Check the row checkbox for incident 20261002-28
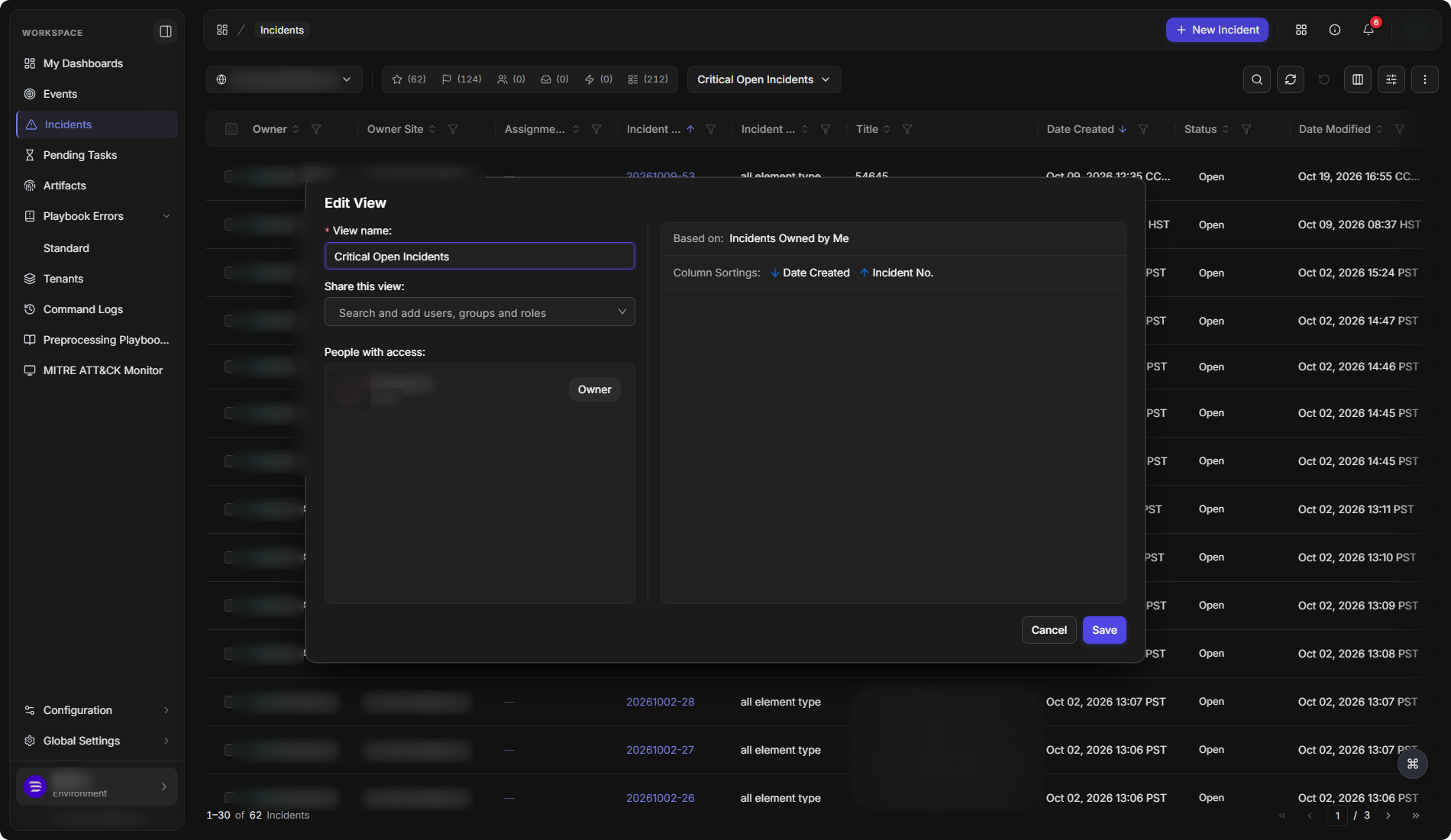 point(230,702)
